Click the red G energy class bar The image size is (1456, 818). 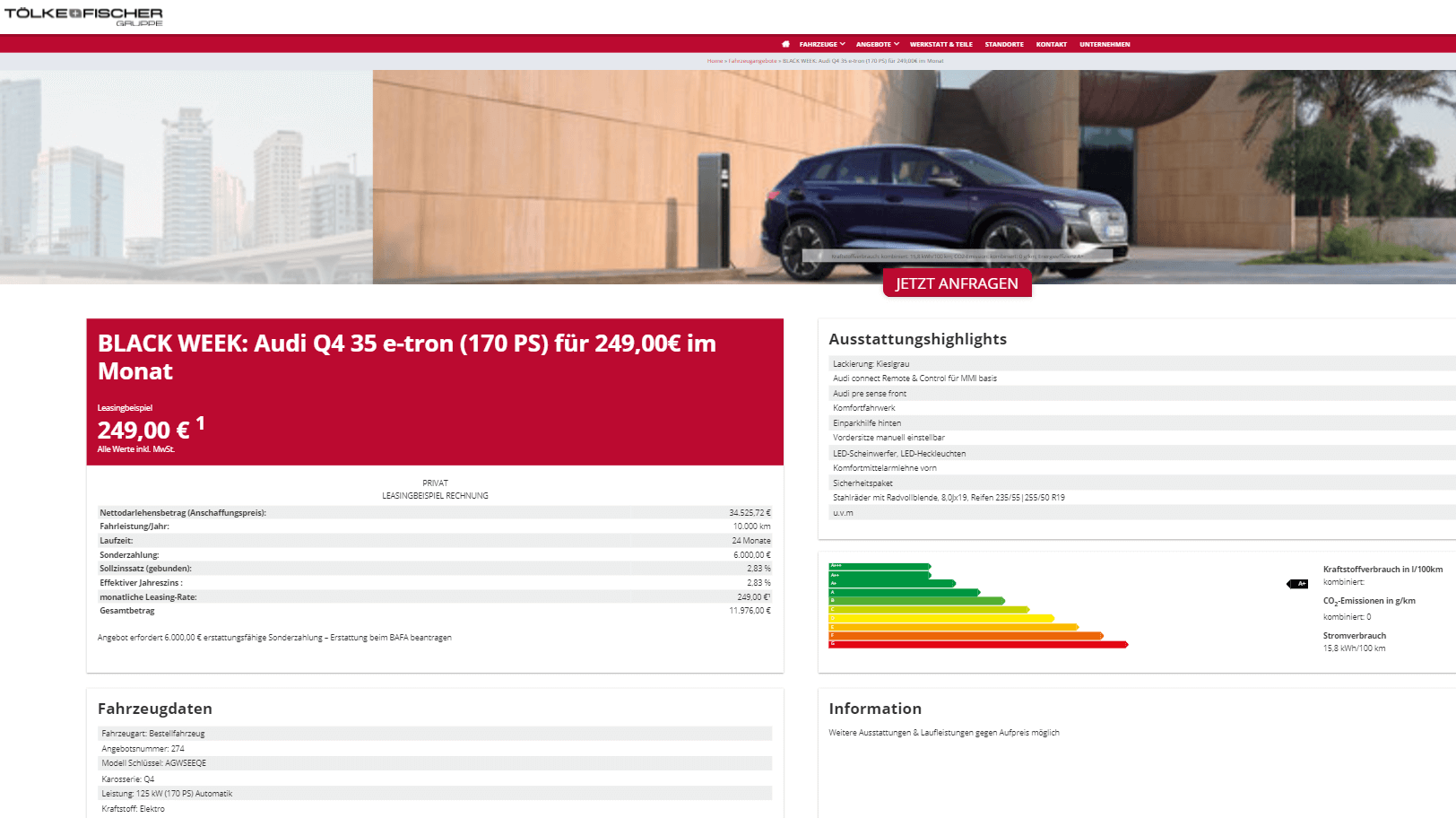978,644
